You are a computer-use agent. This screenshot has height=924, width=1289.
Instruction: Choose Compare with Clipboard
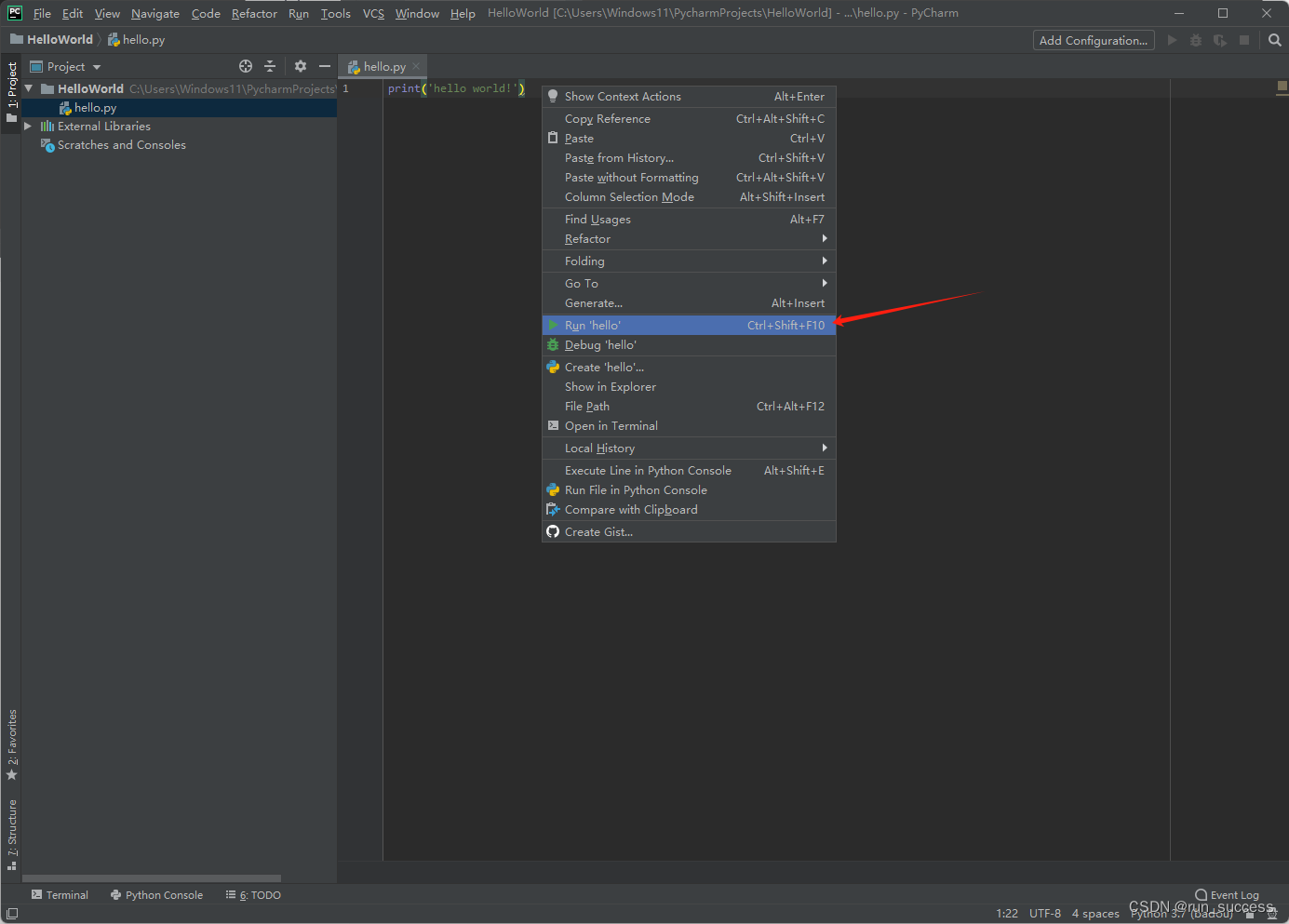(689, 510)
